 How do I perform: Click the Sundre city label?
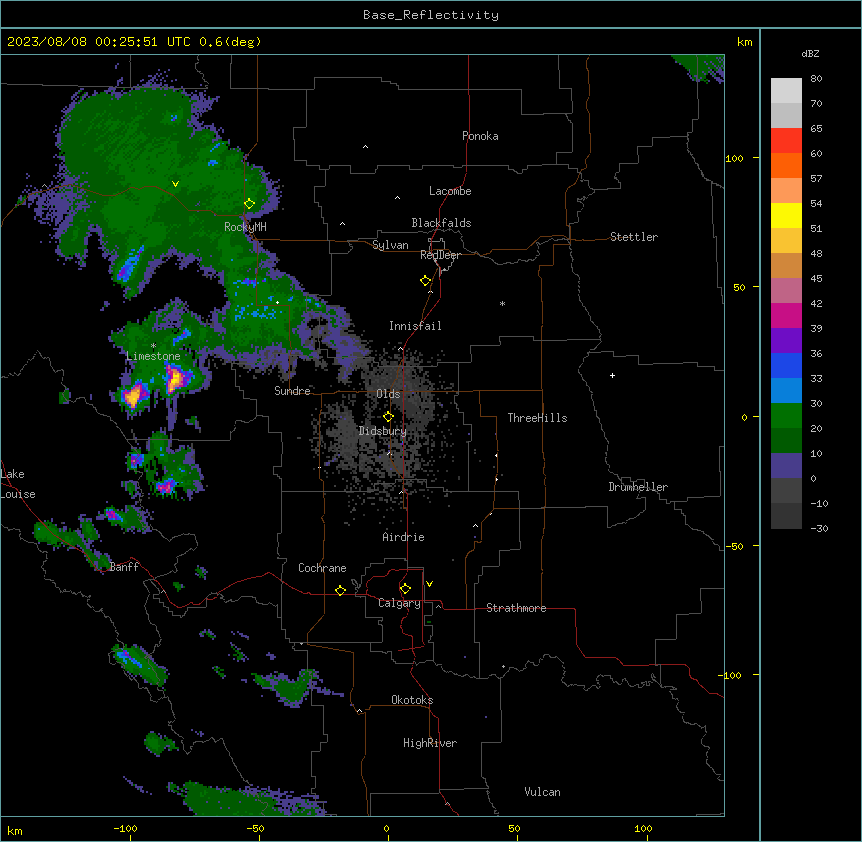[x=292, y=391]
